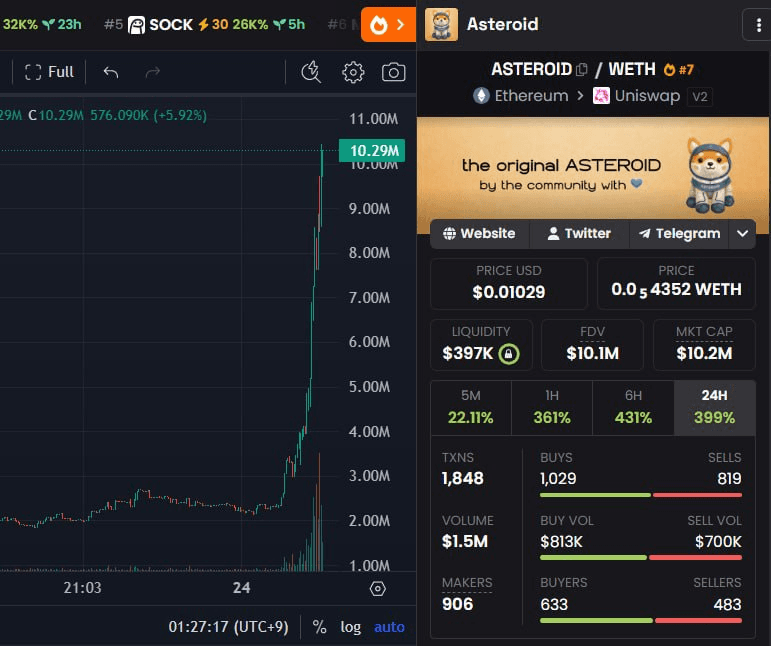Click the 21:03 time axis label

click(x=82, y=588)
